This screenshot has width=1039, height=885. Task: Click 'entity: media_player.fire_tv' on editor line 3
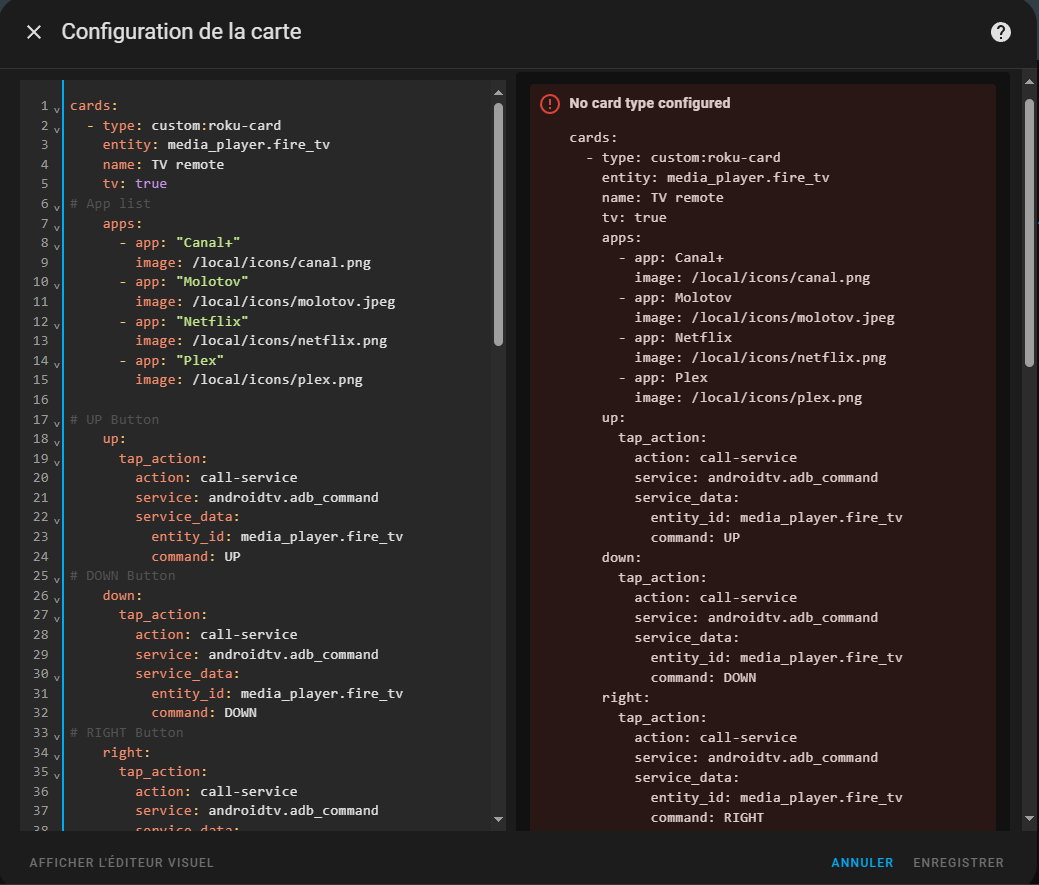(x=216, y=144)
